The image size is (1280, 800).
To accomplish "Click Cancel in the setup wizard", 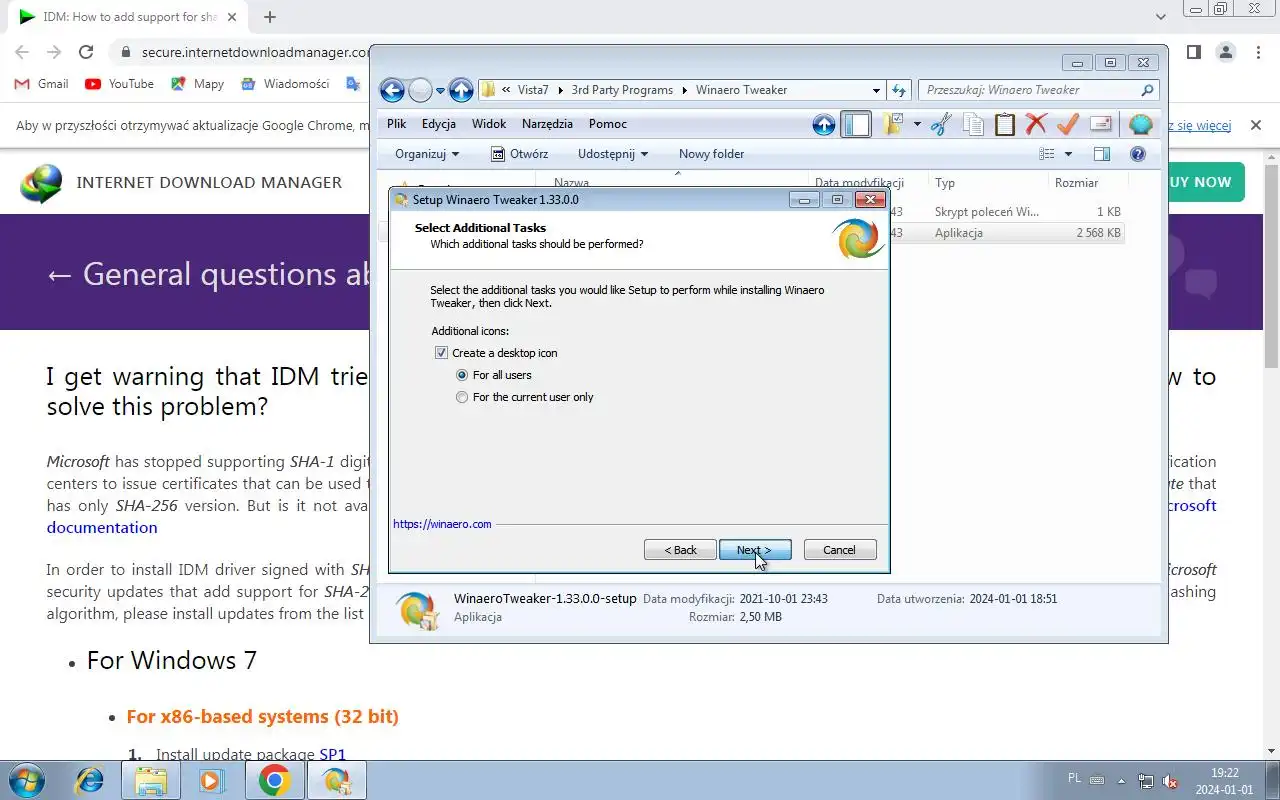I will (x=839, y=550).
